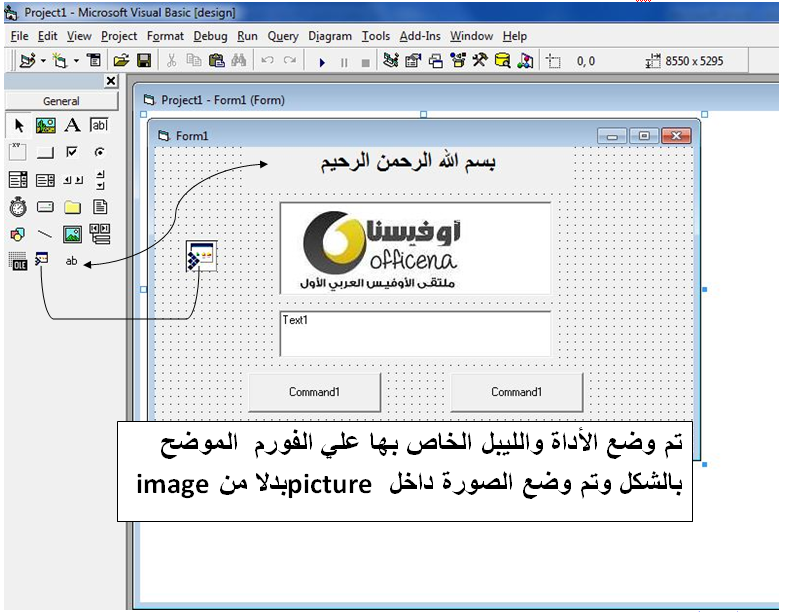The width and height of the screenshot is (787, 612).
Task: Open the Project menu
Action: pos(119,36)
